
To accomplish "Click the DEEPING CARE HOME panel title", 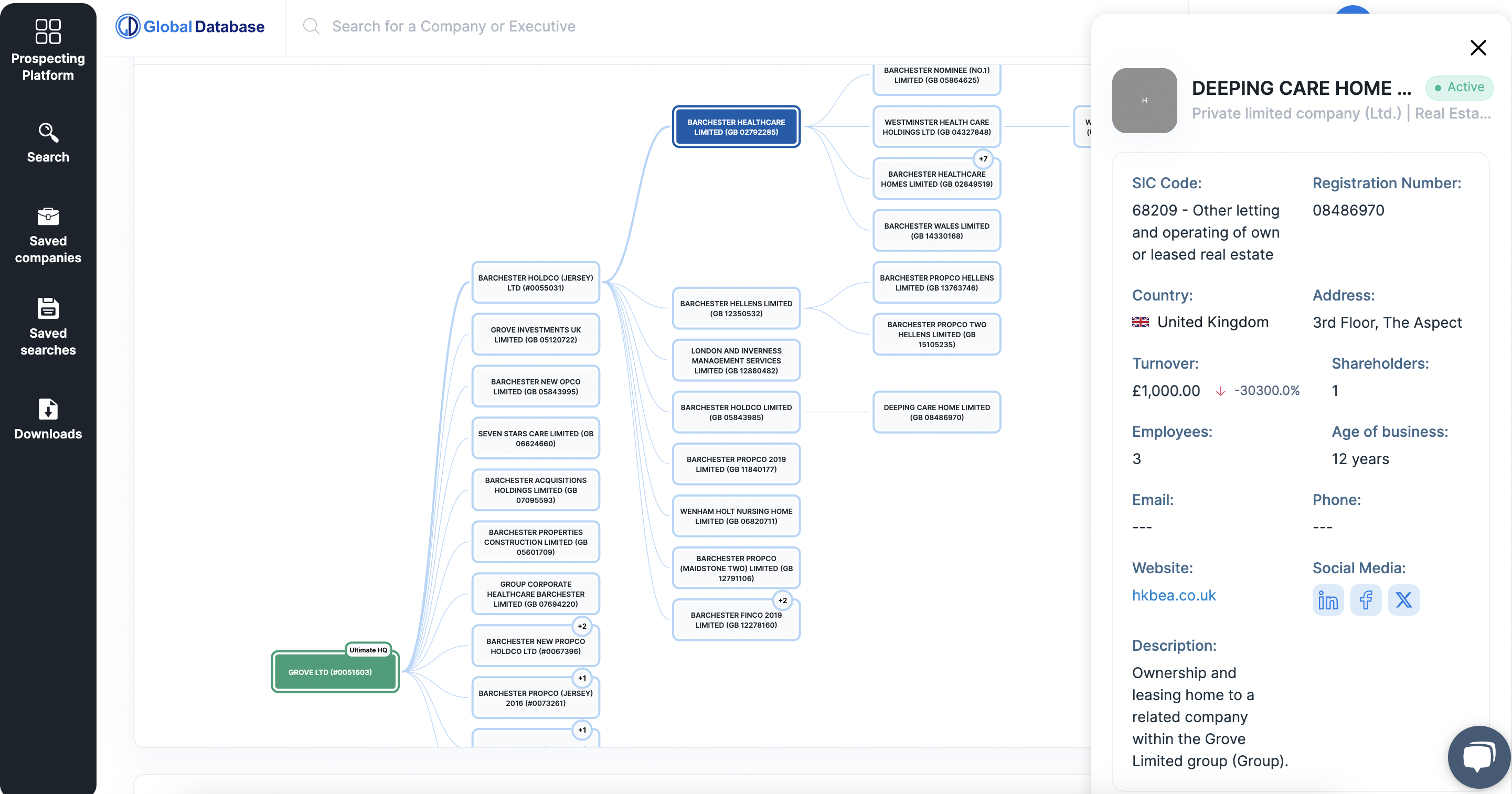I will point(1301,88).
